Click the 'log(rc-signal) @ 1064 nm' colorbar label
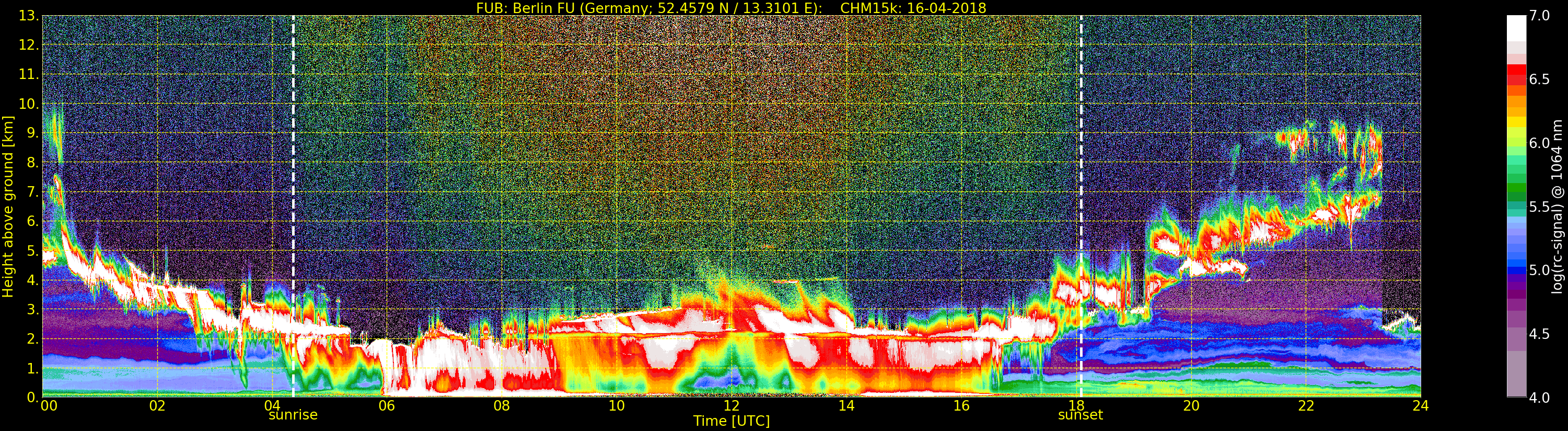The height and width of the screenshot is (431, 1568). tap(1558, 206)
